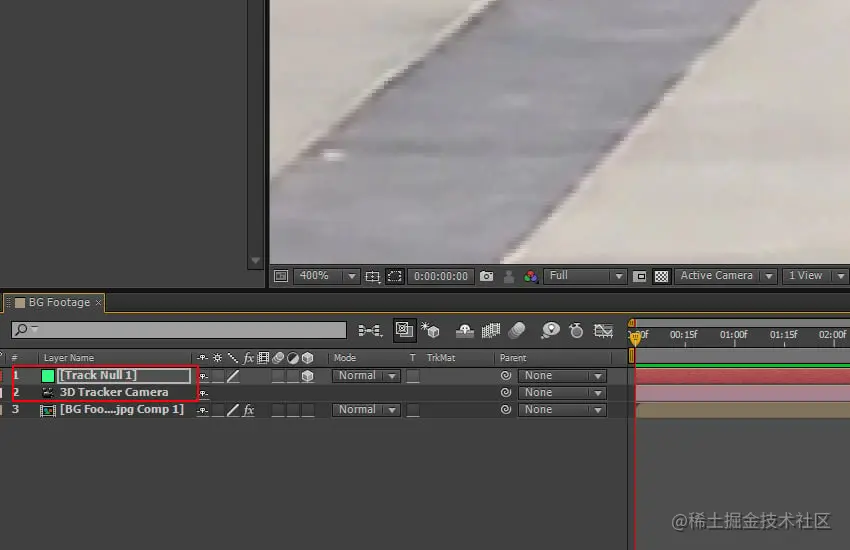This screenshot has width=850, height=550.
Task: Select the 3D Tracker Camera layer
Action: pos(114,392)
